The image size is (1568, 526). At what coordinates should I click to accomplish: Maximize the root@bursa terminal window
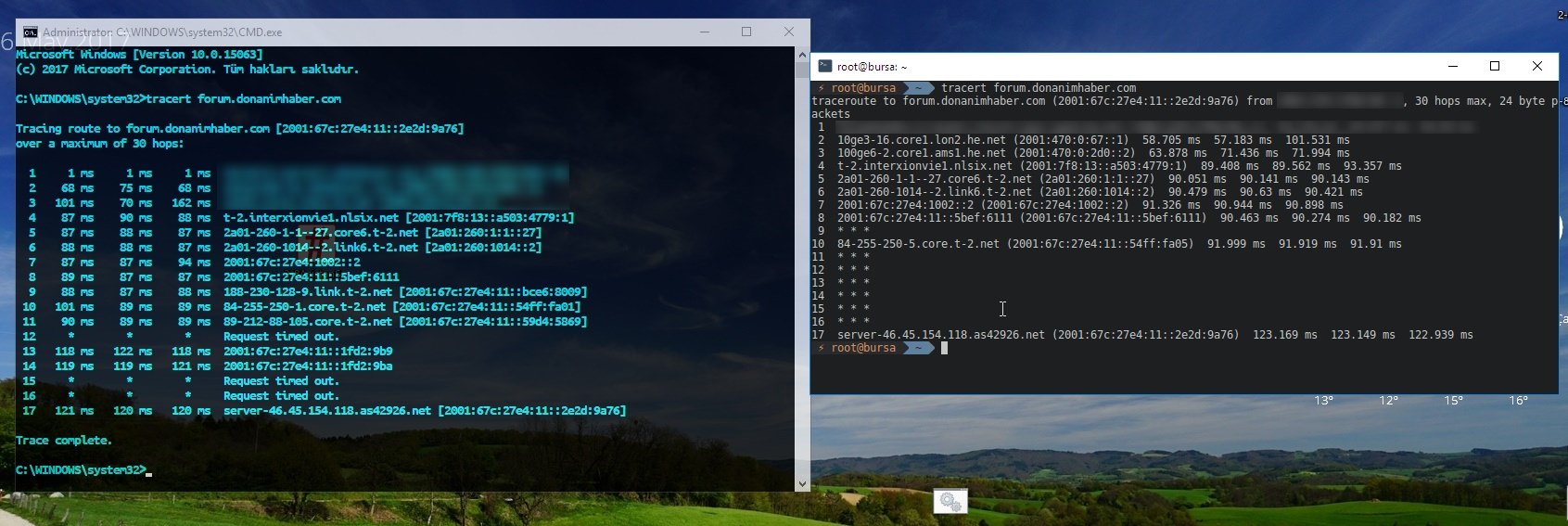tap(1495, 66)
